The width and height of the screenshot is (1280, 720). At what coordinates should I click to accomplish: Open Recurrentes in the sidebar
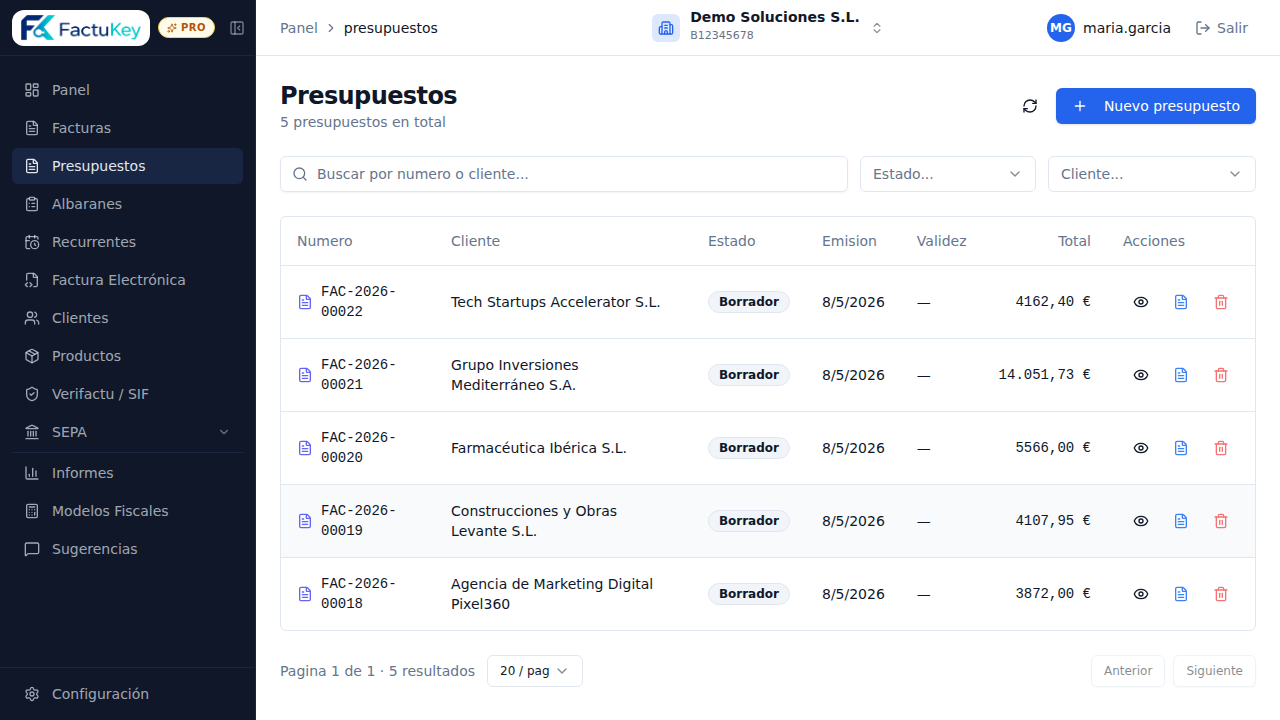[x=127, y=242]
